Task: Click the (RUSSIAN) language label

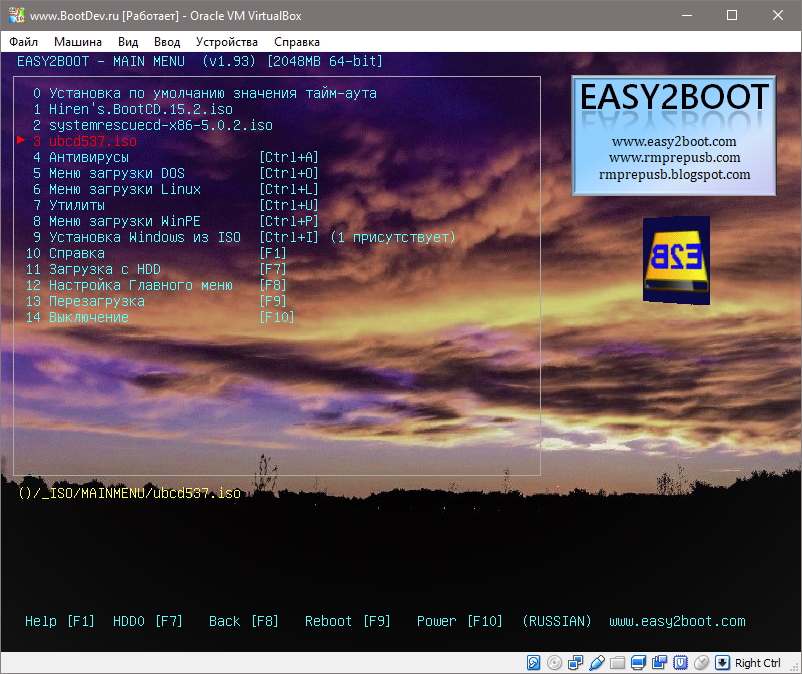Action: point(556,621)
